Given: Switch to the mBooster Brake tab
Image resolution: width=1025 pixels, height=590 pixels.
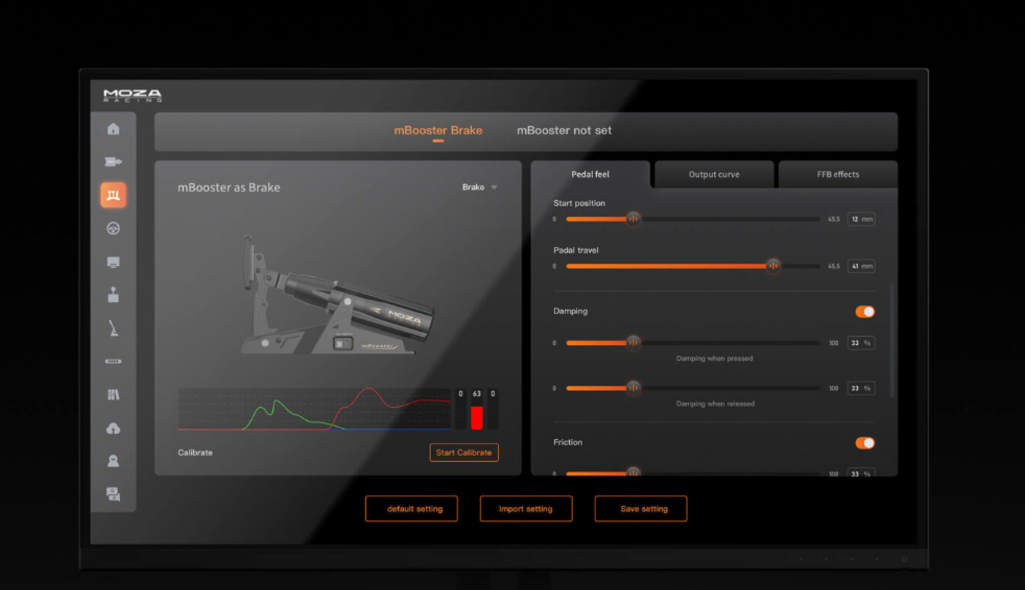Looking at the screenshot, I should (438, 130).
